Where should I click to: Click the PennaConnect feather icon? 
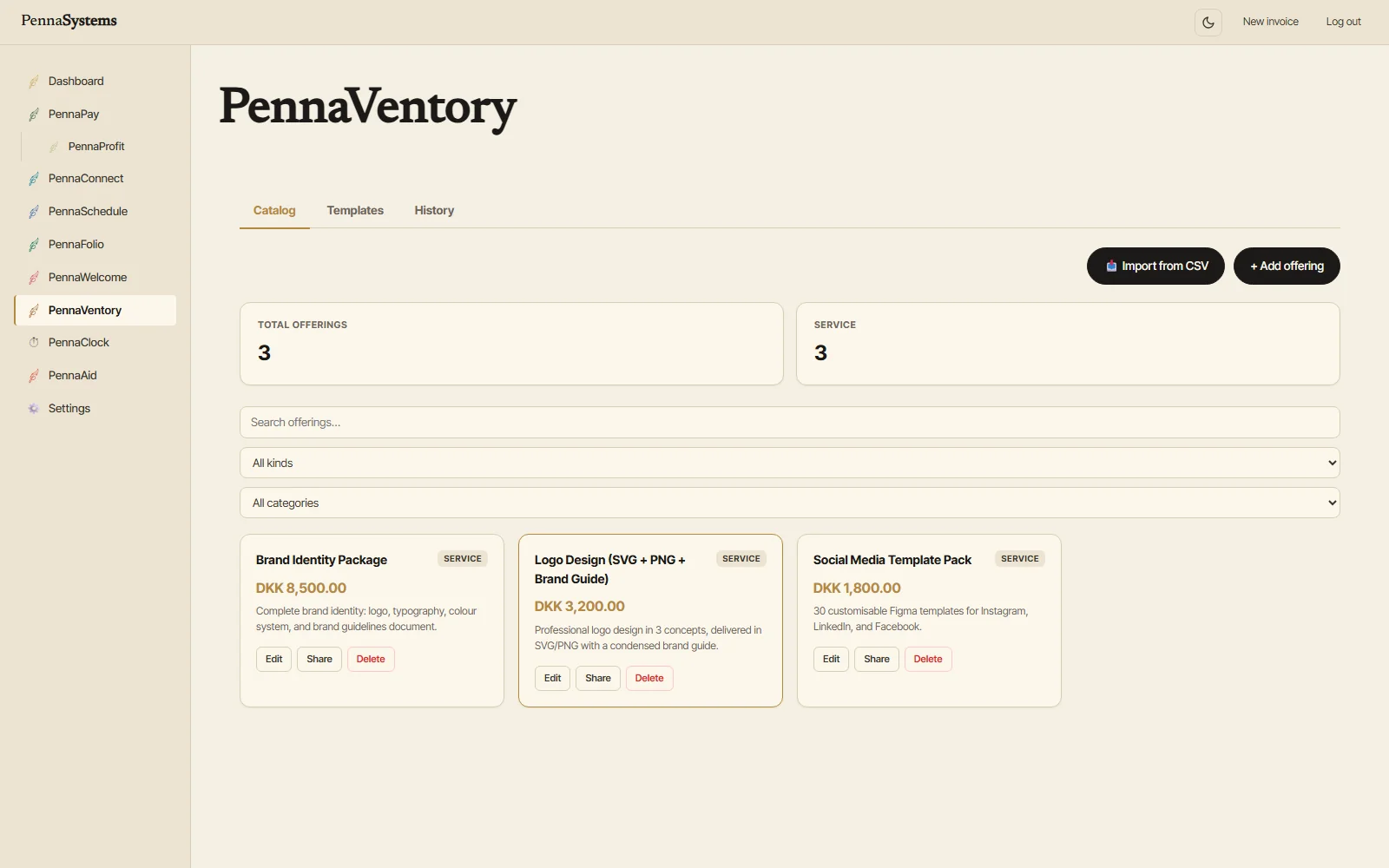point(34,179)
